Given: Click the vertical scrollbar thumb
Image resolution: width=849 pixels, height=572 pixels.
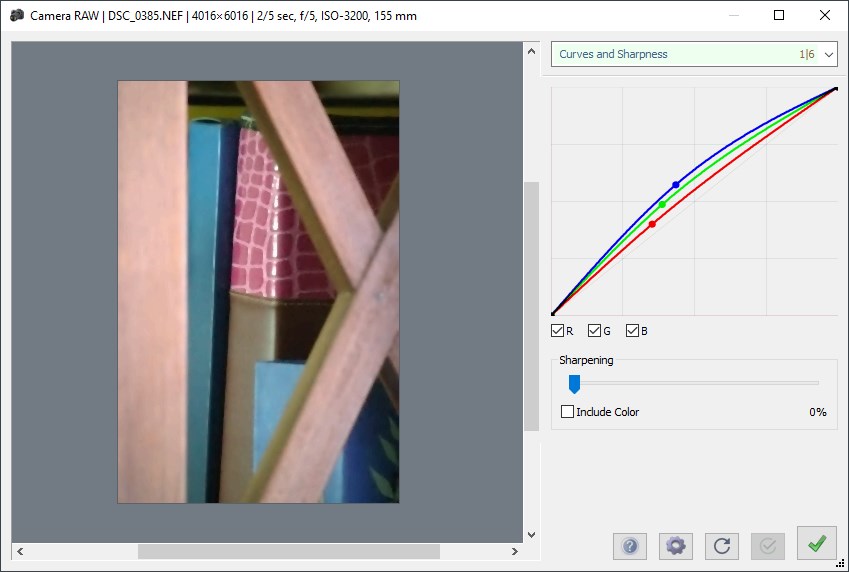Looking at the screenshot, I should click(531, 306).
